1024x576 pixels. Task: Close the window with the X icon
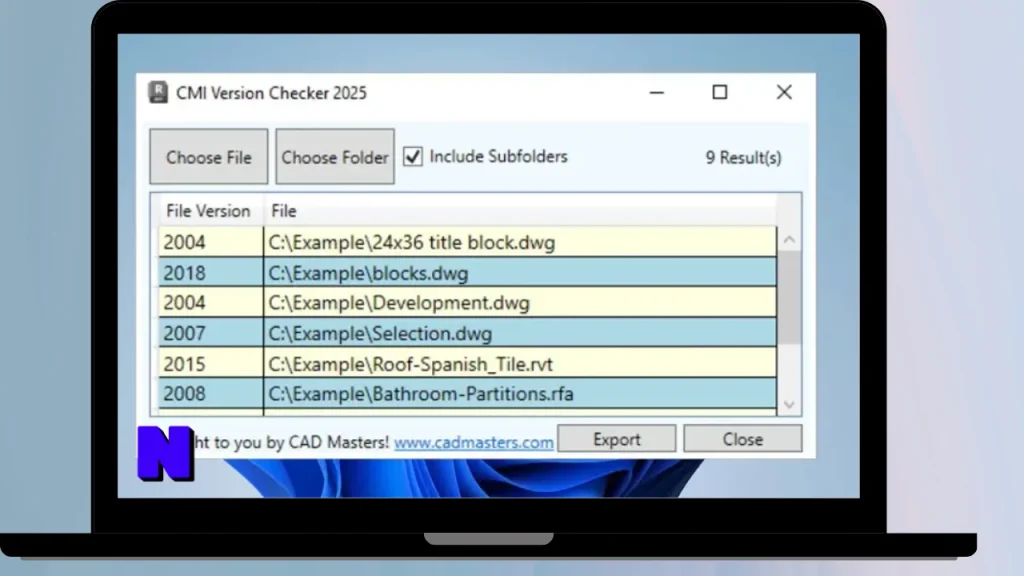[x=784, y=93]
